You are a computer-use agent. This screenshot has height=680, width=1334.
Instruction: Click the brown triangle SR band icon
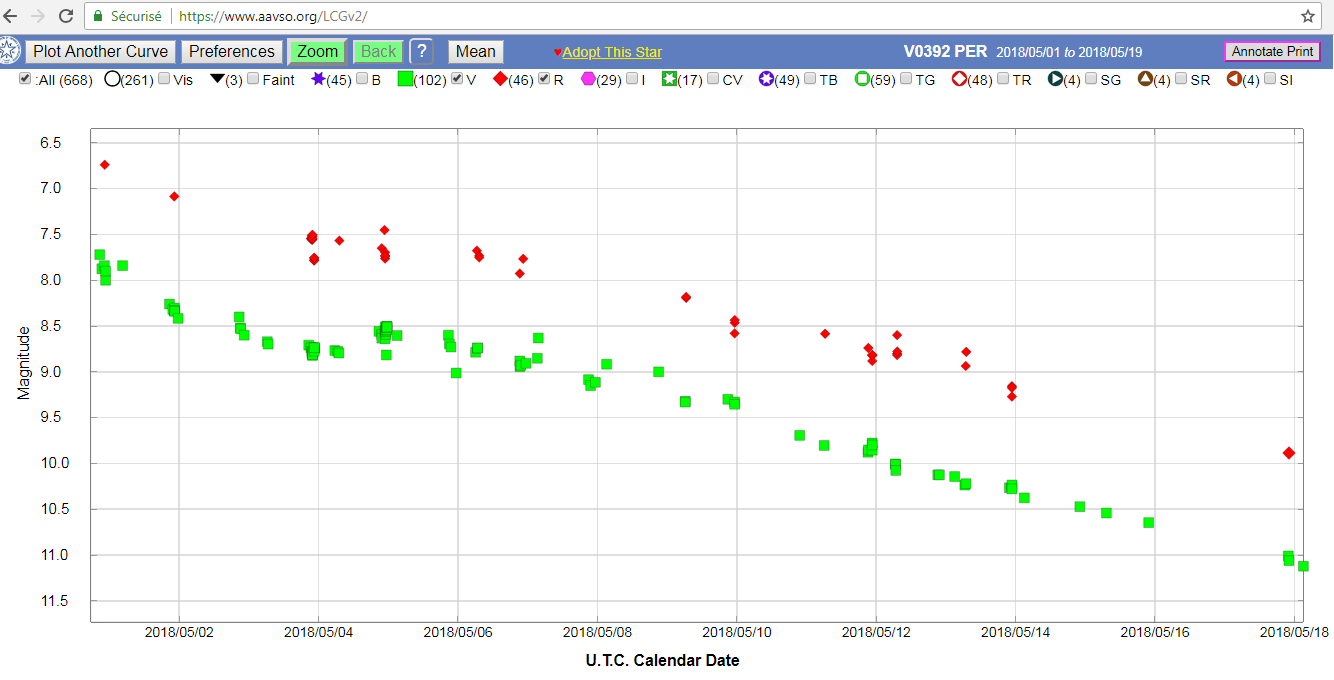1145,79
